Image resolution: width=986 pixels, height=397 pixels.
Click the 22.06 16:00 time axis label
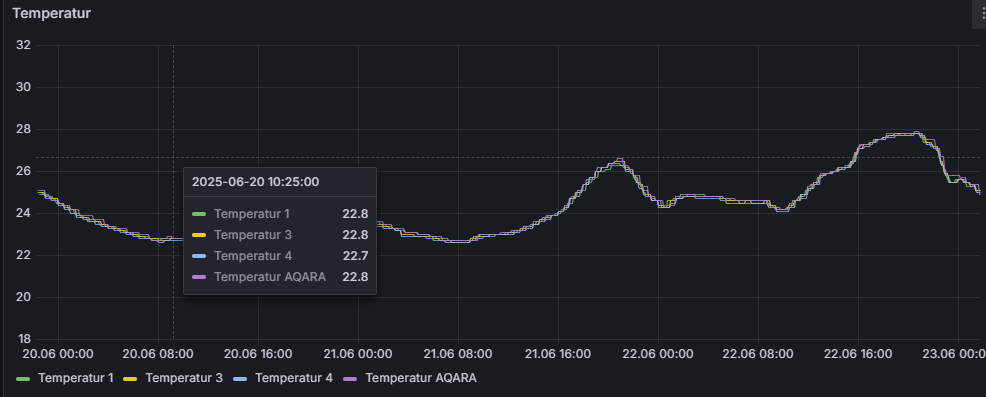click(858, 354)
